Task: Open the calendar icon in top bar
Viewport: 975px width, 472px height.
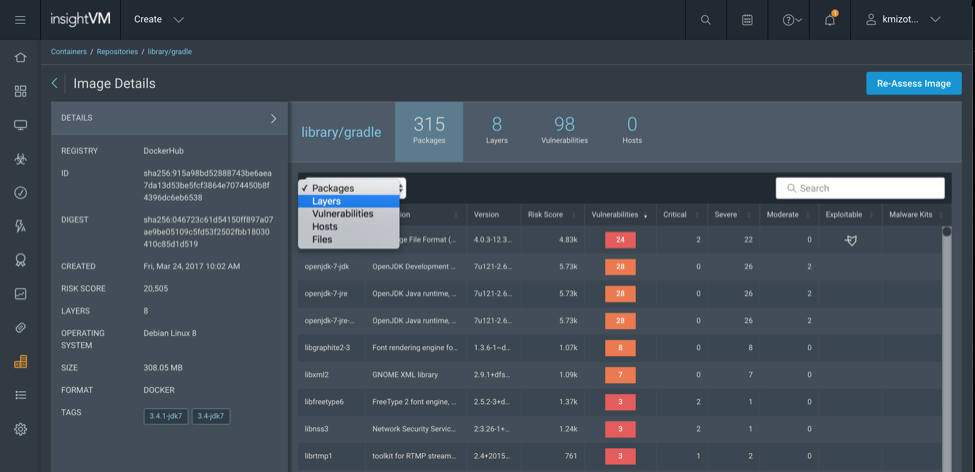Action: click(x=747, y=20)
